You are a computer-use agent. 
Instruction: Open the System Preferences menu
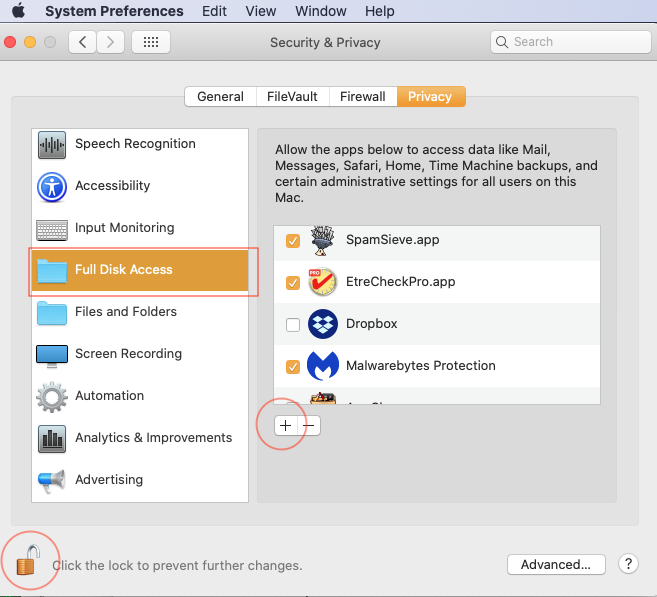[114, 11]
